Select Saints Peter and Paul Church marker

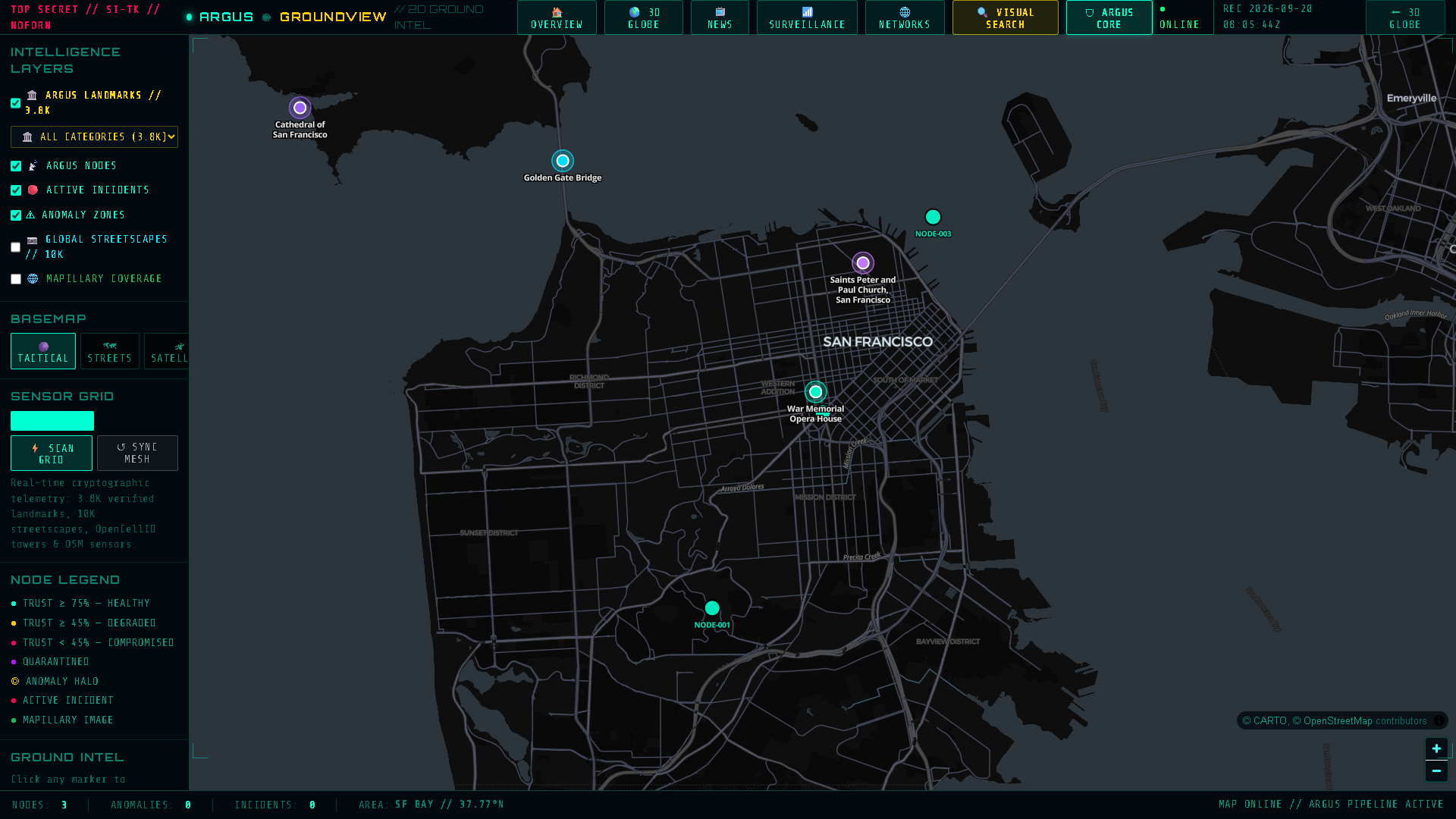point(862,263)
